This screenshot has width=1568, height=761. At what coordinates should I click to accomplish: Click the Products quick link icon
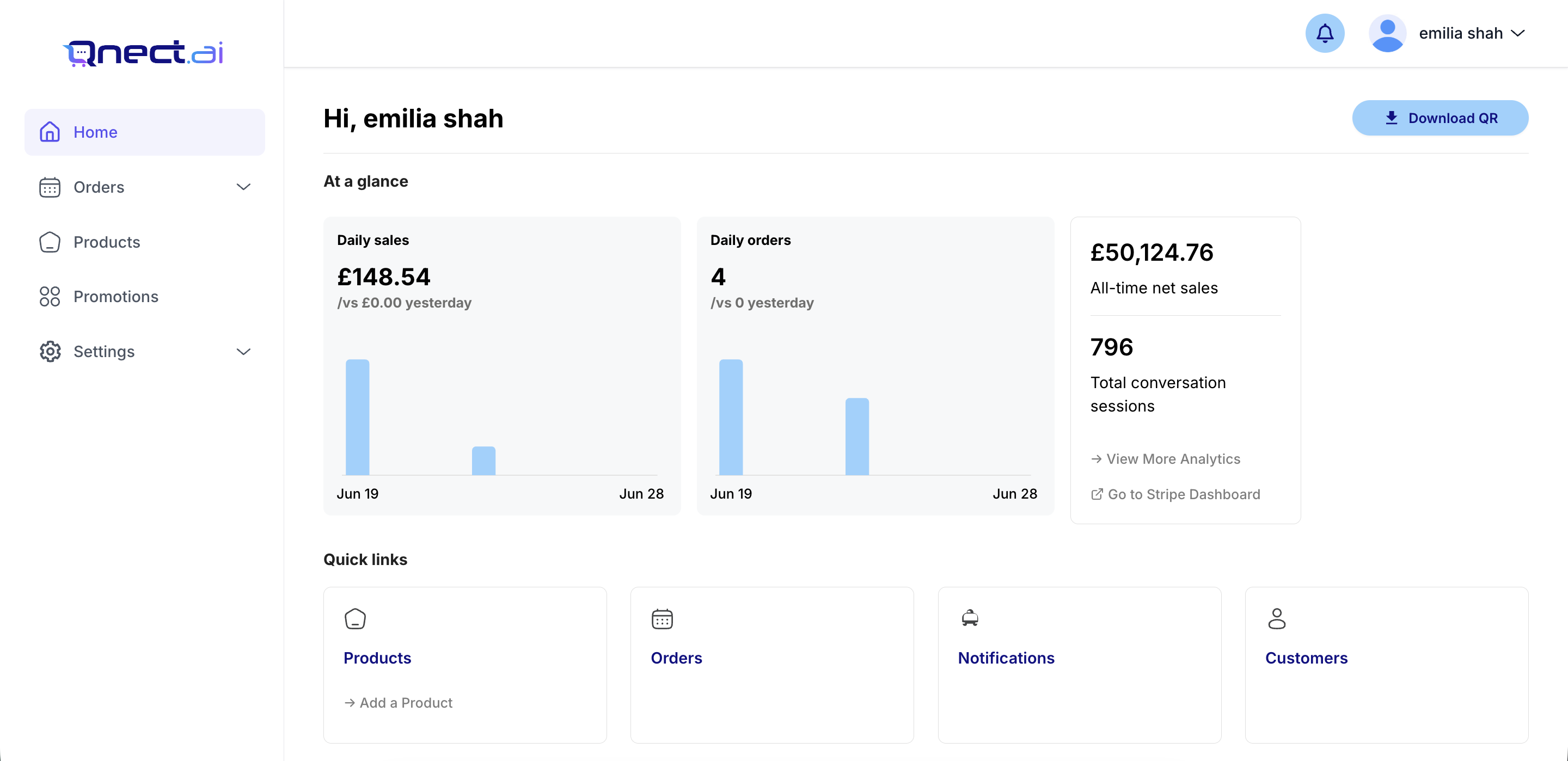(x=355, y=619)
